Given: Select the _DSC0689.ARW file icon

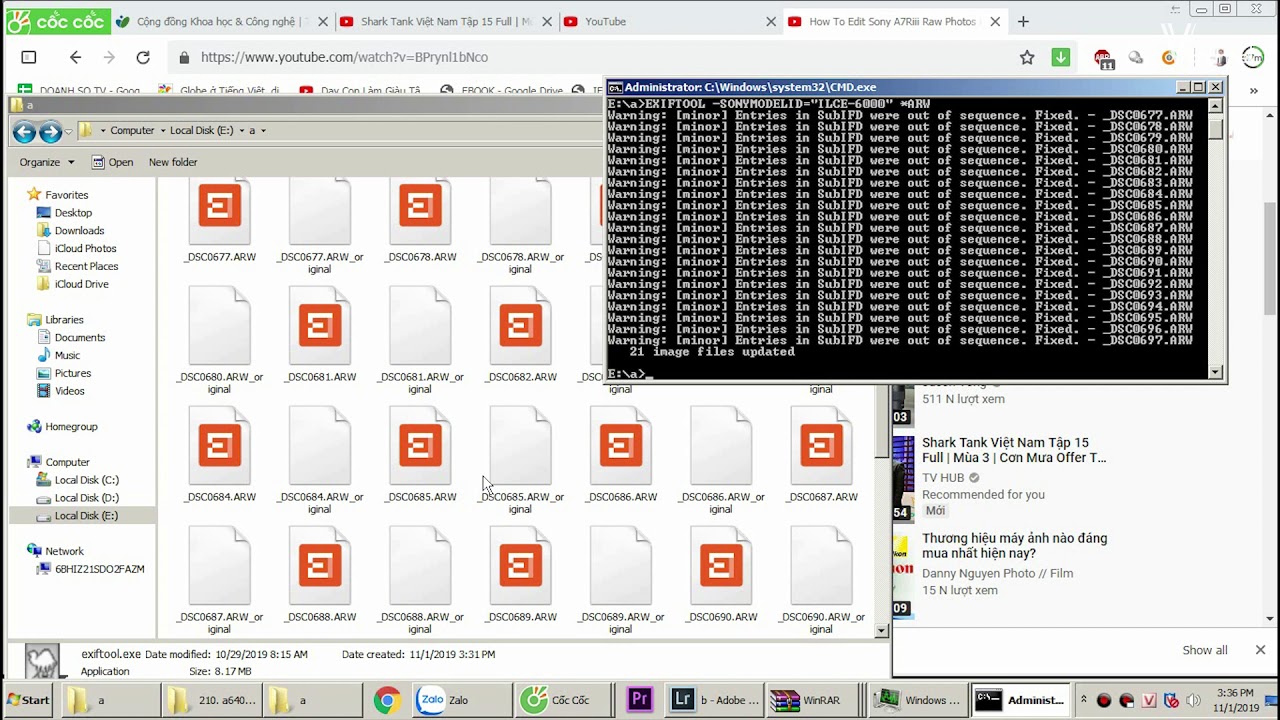Looking at the screenshot, I should click(520, 567).
